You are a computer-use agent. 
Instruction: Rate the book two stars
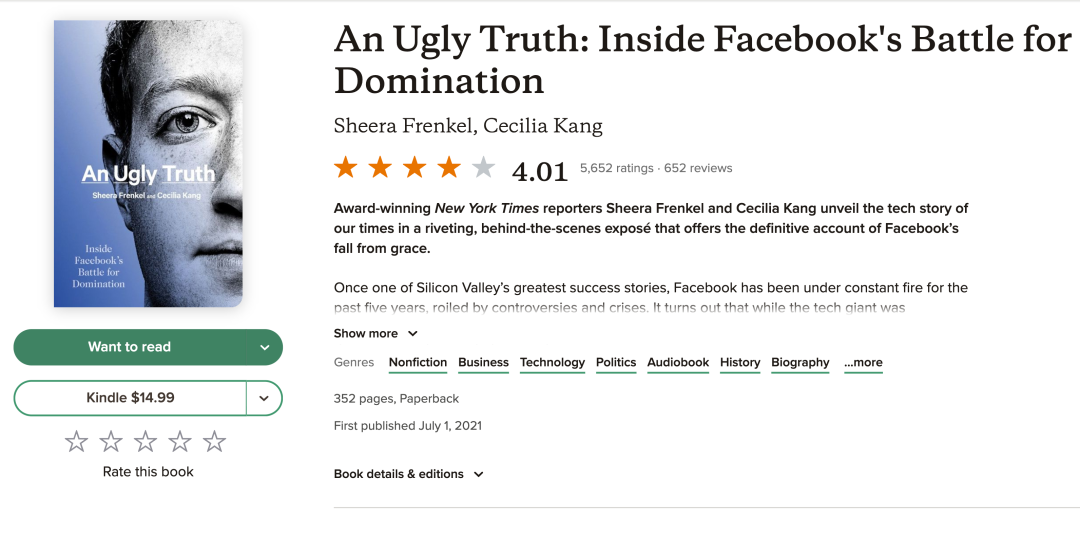(x=111, y=441)
